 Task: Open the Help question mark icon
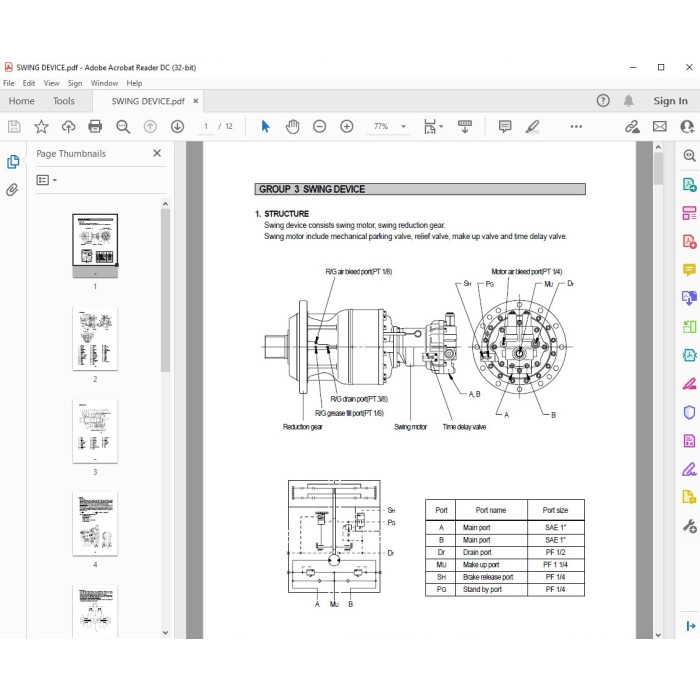click(603, 101)
